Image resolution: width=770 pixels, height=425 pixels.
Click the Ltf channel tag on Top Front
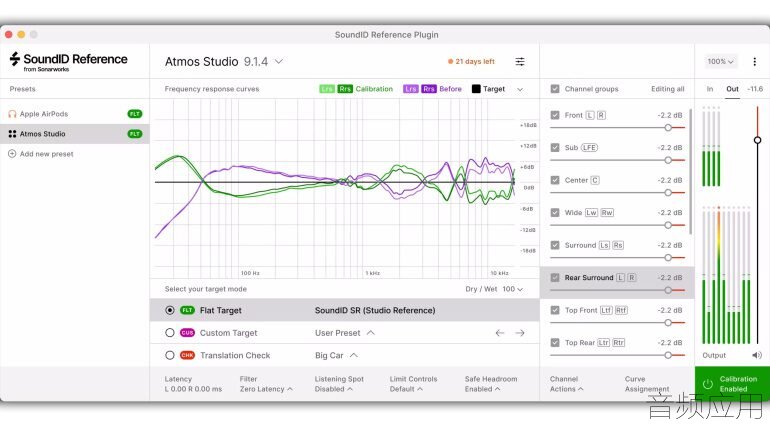point(606,310)
